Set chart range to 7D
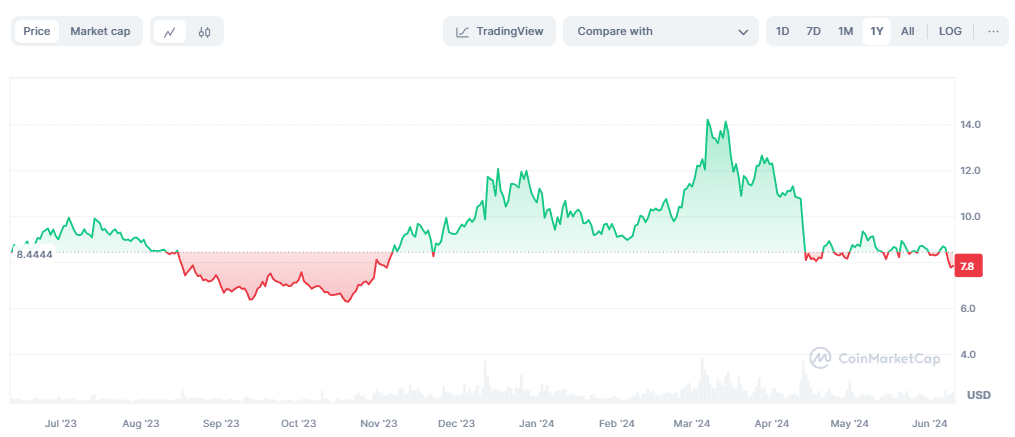Viewport: 1015px width, 437px height. click(814, 31)
